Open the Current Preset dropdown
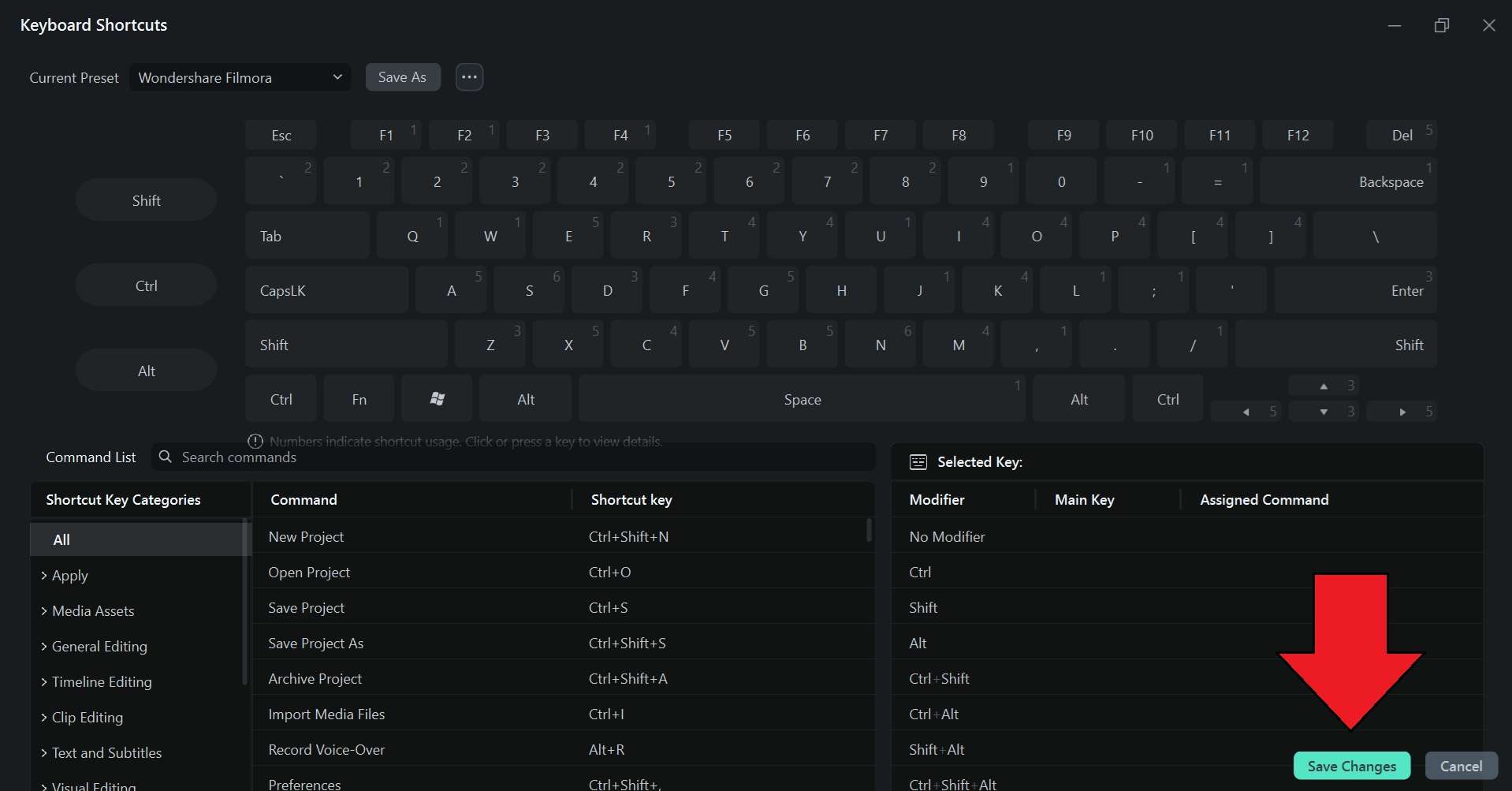 click(240, 77)
